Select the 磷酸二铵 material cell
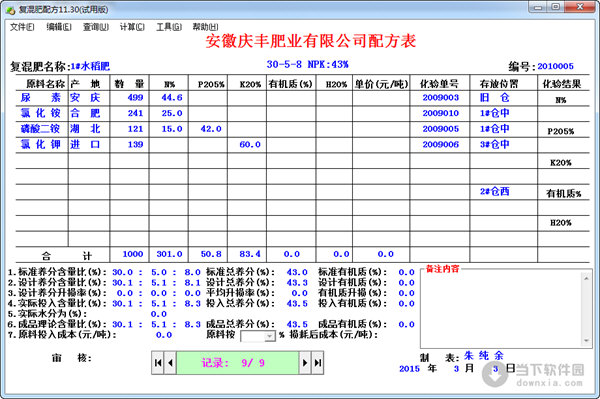This screenshot has width=600, height=399. 41,129
